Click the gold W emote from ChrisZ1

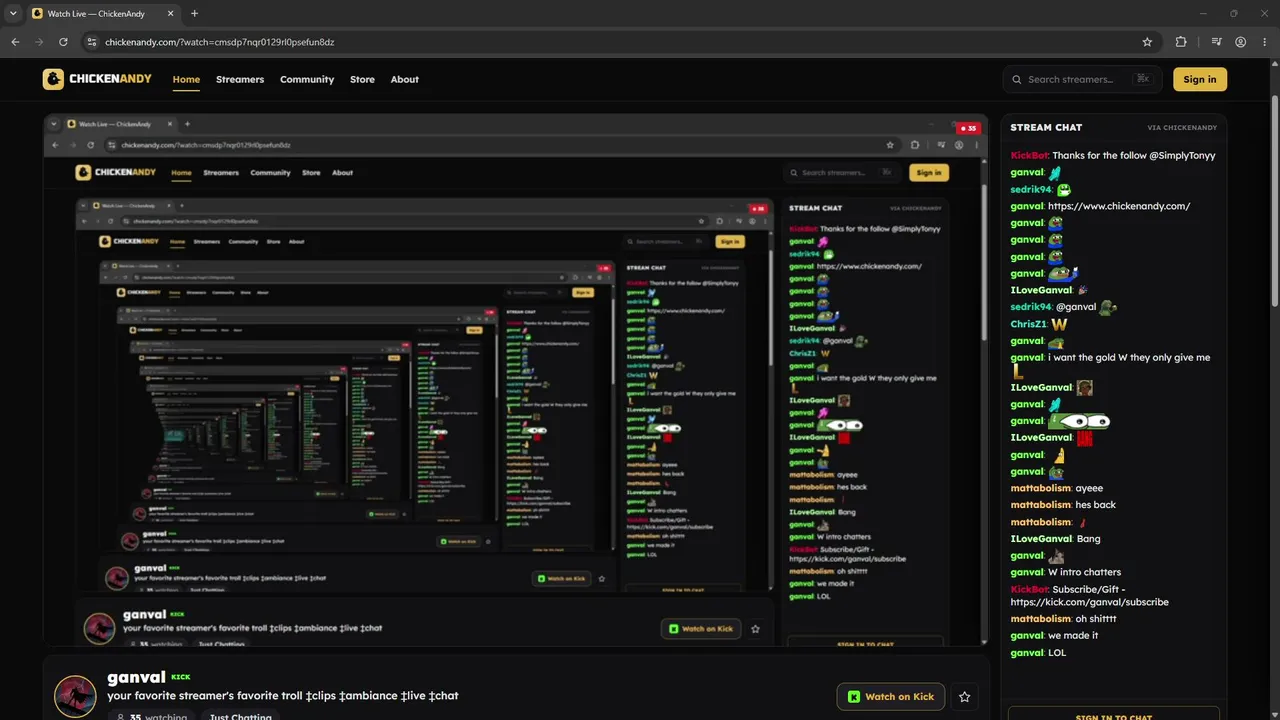(x=1059, y=324)
